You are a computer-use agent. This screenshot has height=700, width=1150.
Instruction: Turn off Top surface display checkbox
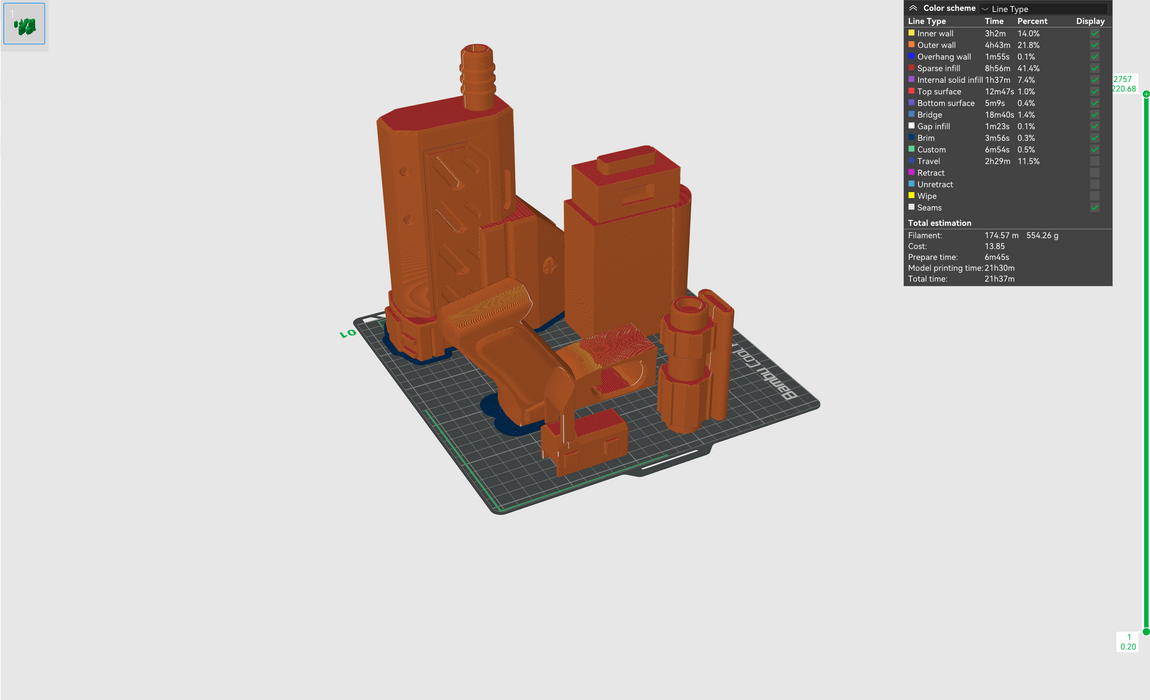coord(1095,91)
